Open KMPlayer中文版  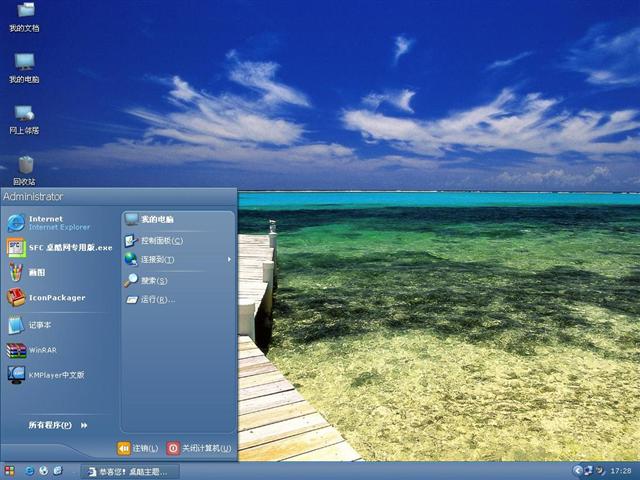pyautogui.click(x=56, y=375)
